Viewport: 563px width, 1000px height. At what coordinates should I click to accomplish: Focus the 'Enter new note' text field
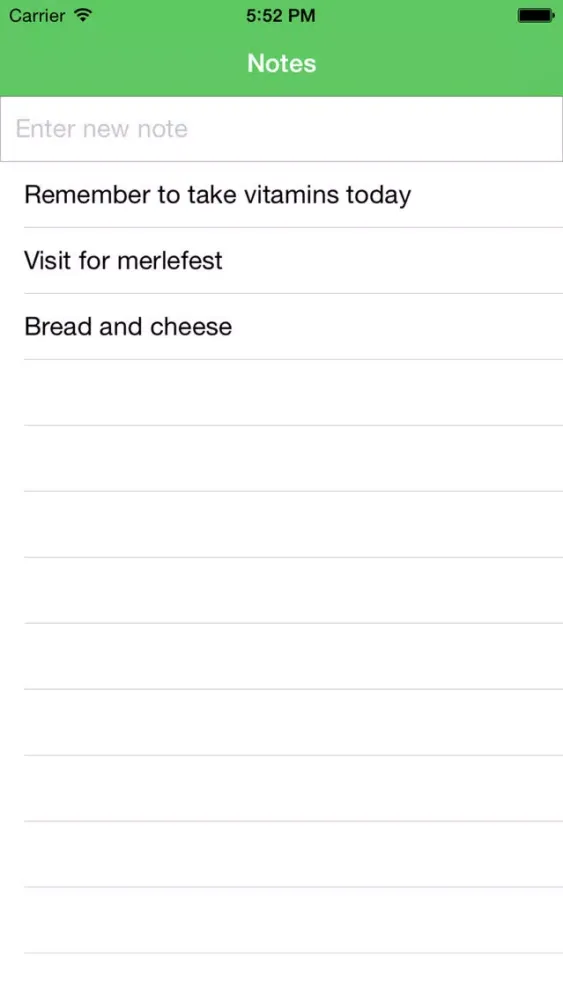point(281,129)
